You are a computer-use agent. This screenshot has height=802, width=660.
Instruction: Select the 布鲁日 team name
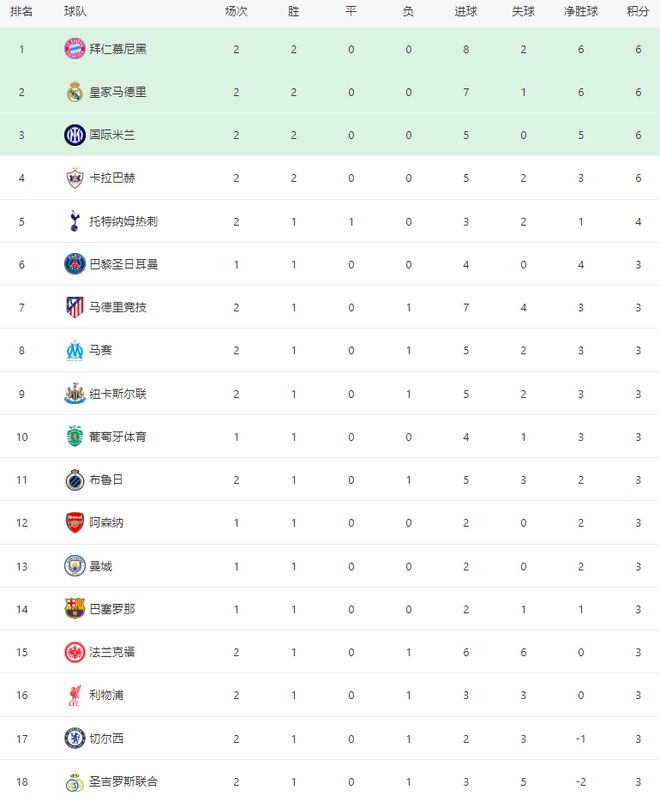106,479
